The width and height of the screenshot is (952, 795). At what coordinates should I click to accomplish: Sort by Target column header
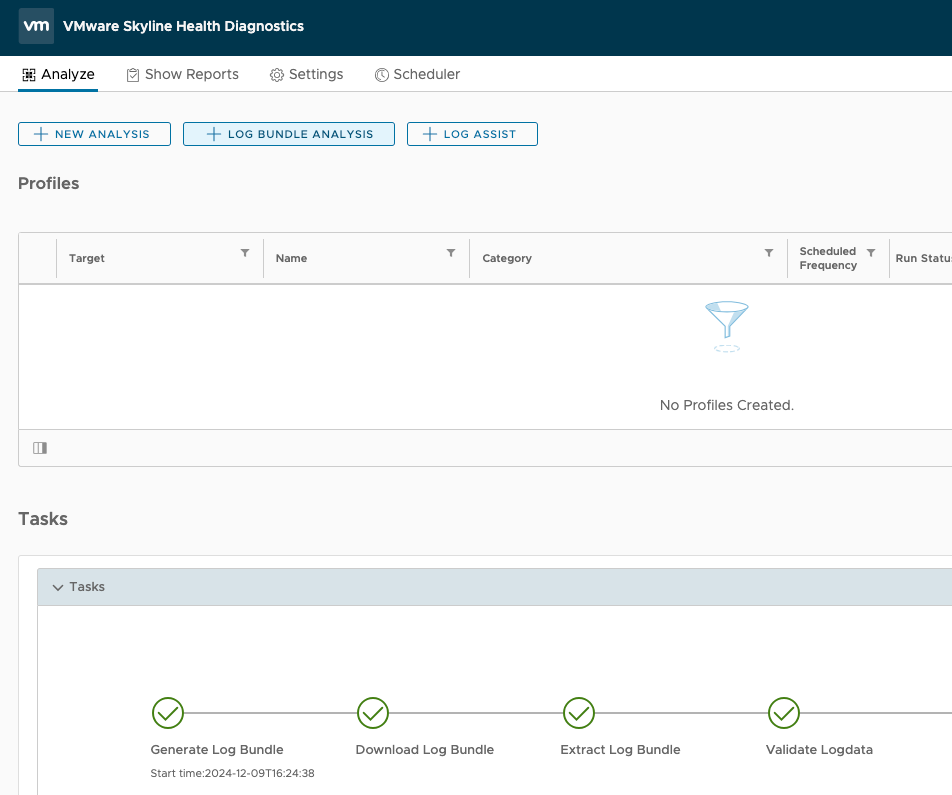87,258
